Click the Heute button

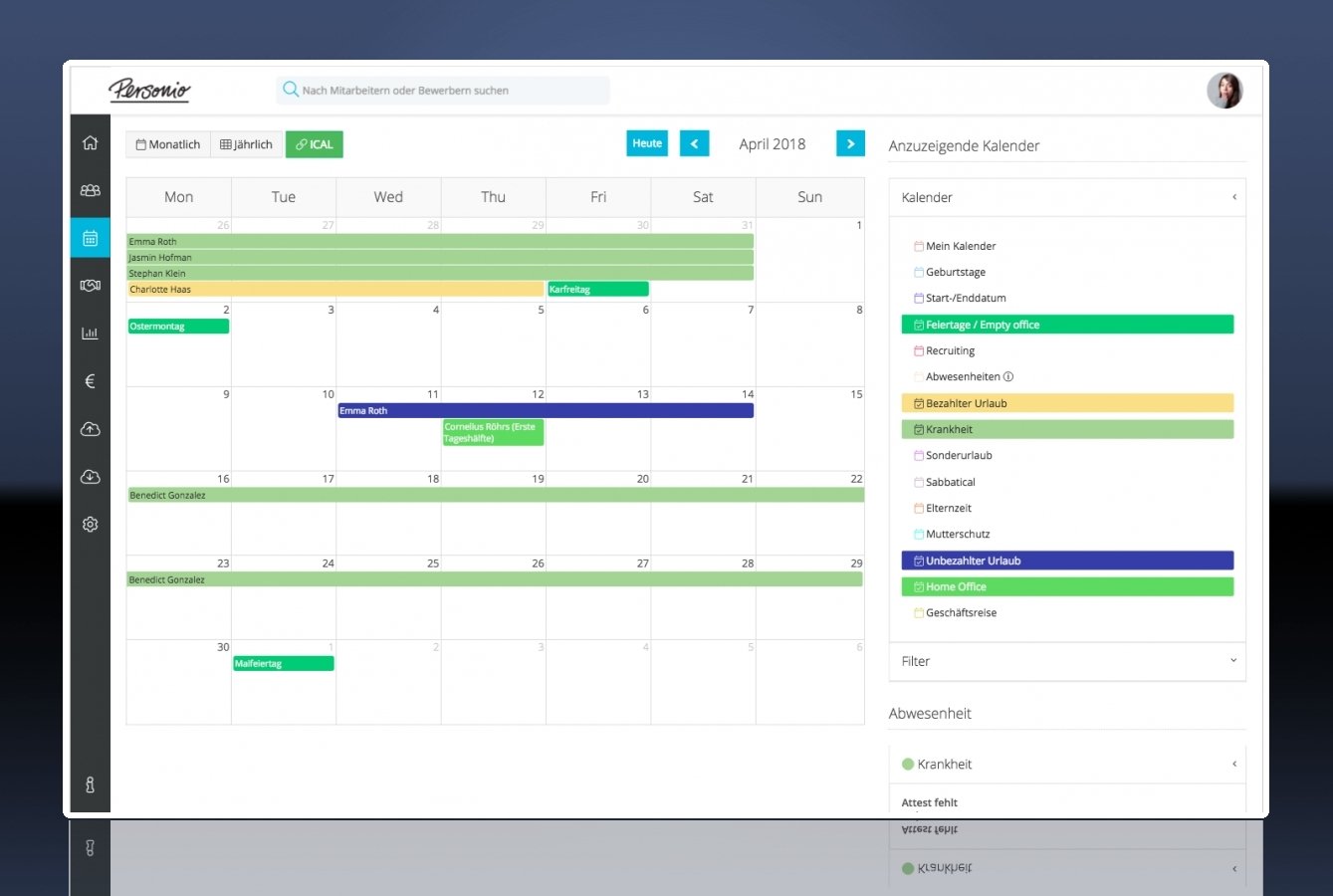pyautogui.click(x=647, y=143)
